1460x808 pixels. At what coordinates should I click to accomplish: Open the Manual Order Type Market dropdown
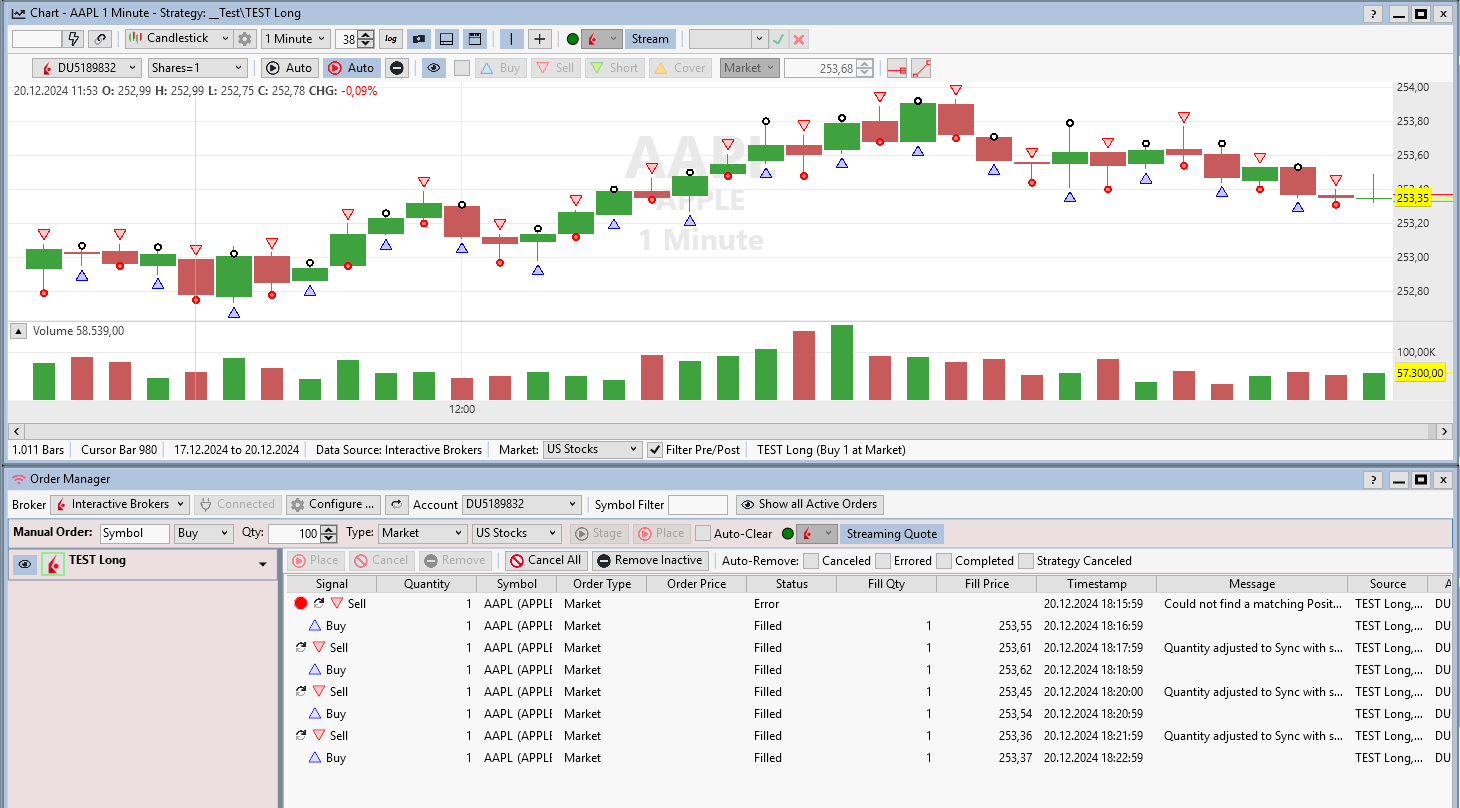point(423,534)
